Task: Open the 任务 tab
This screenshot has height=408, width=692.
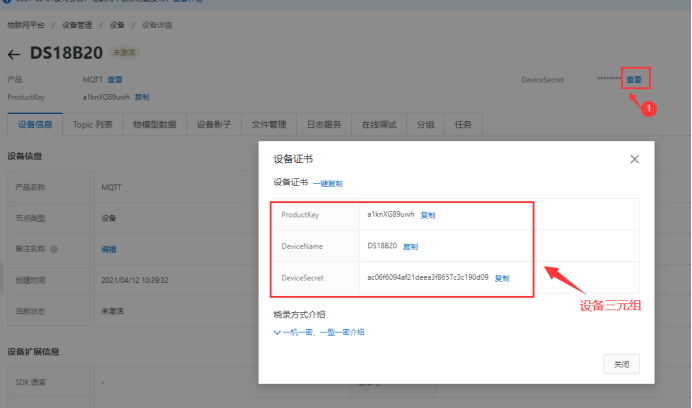Action: (463, 125)
